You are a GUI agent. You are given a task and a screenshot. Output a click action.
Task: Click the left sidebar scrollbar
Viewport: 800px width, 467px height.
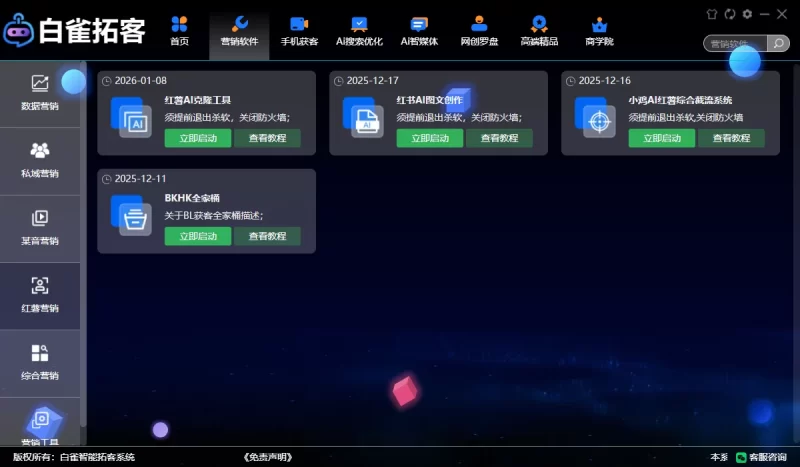tap(83, 245)
